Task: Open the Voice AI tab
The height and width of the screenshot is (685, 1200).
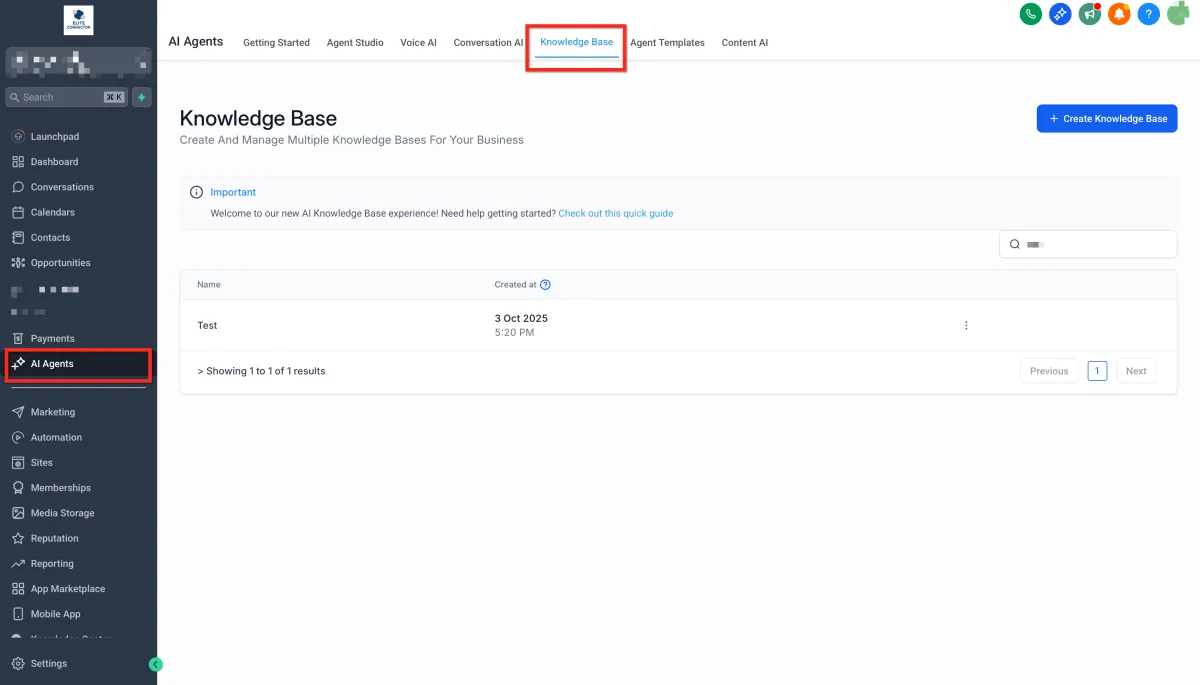Action: point(418,43)
